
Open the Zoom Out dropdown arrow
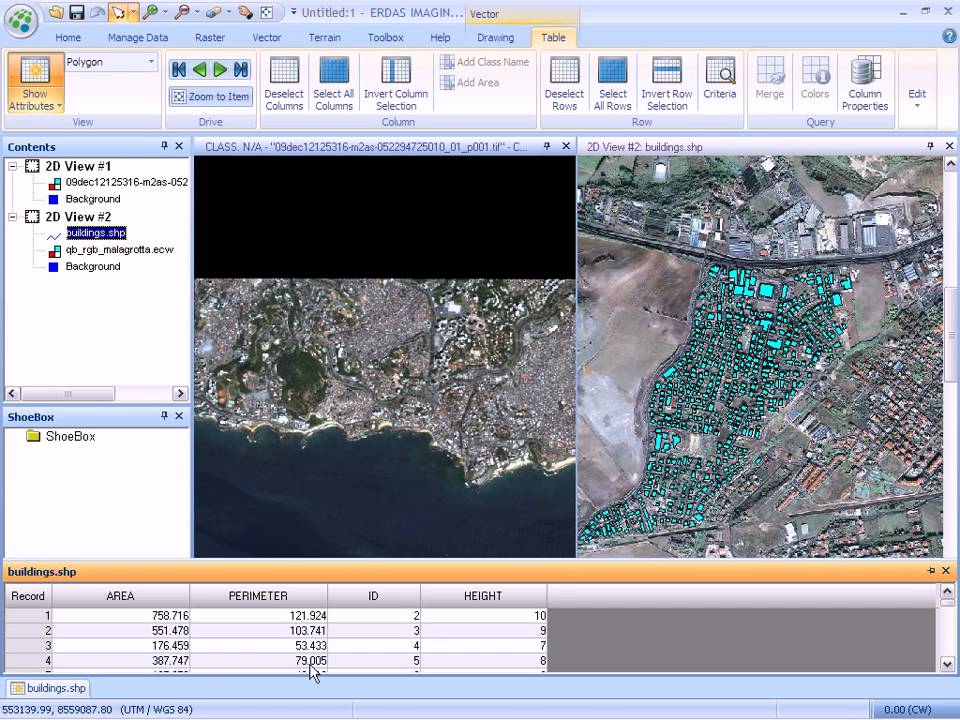pos(197,12)
